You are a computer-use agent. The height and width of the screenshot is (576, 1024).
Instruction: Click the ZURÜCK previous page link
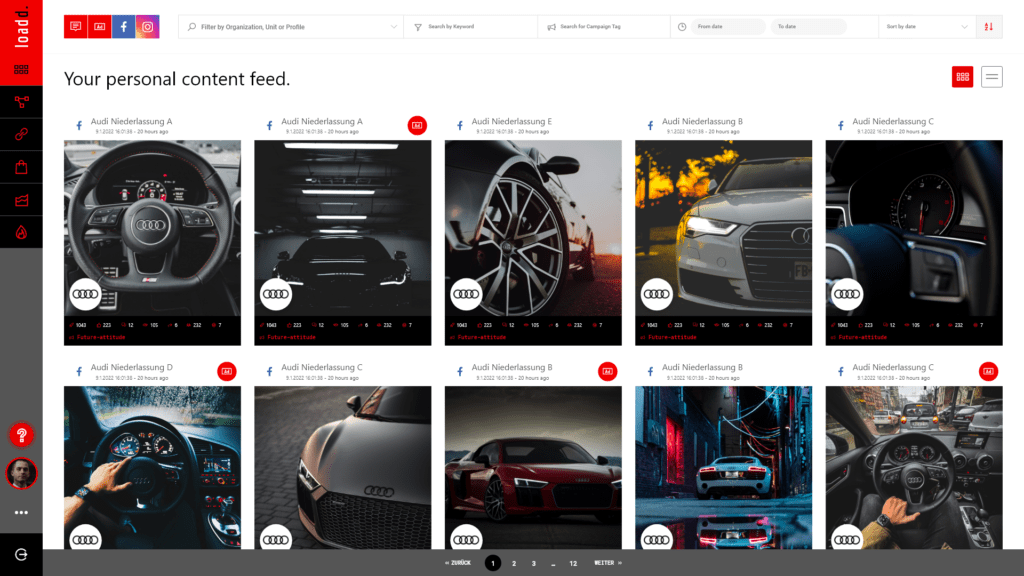[x=458, y=563]
